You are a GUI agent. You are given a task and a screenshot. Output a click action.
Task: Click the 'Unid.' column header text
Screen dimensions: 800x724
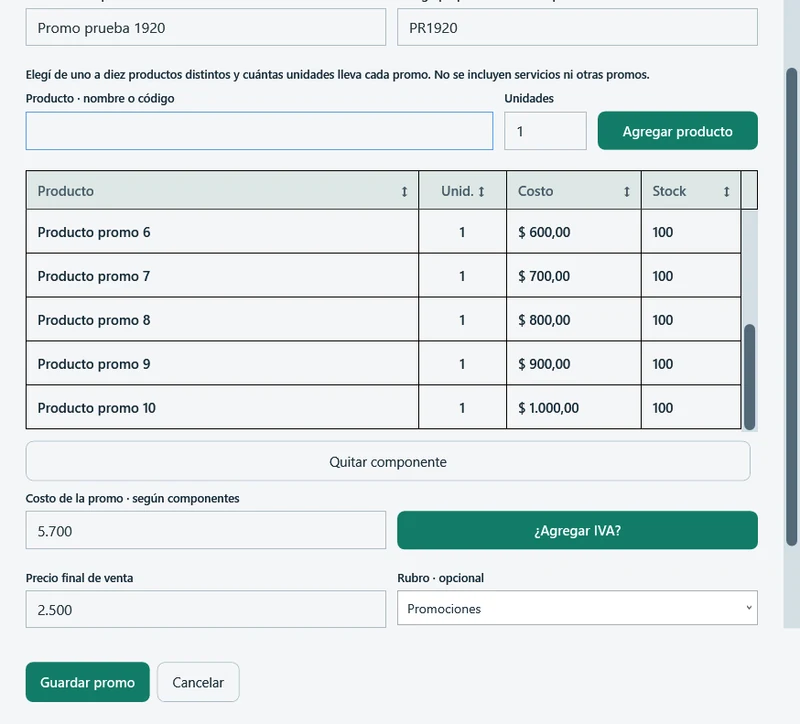point(457,191)
